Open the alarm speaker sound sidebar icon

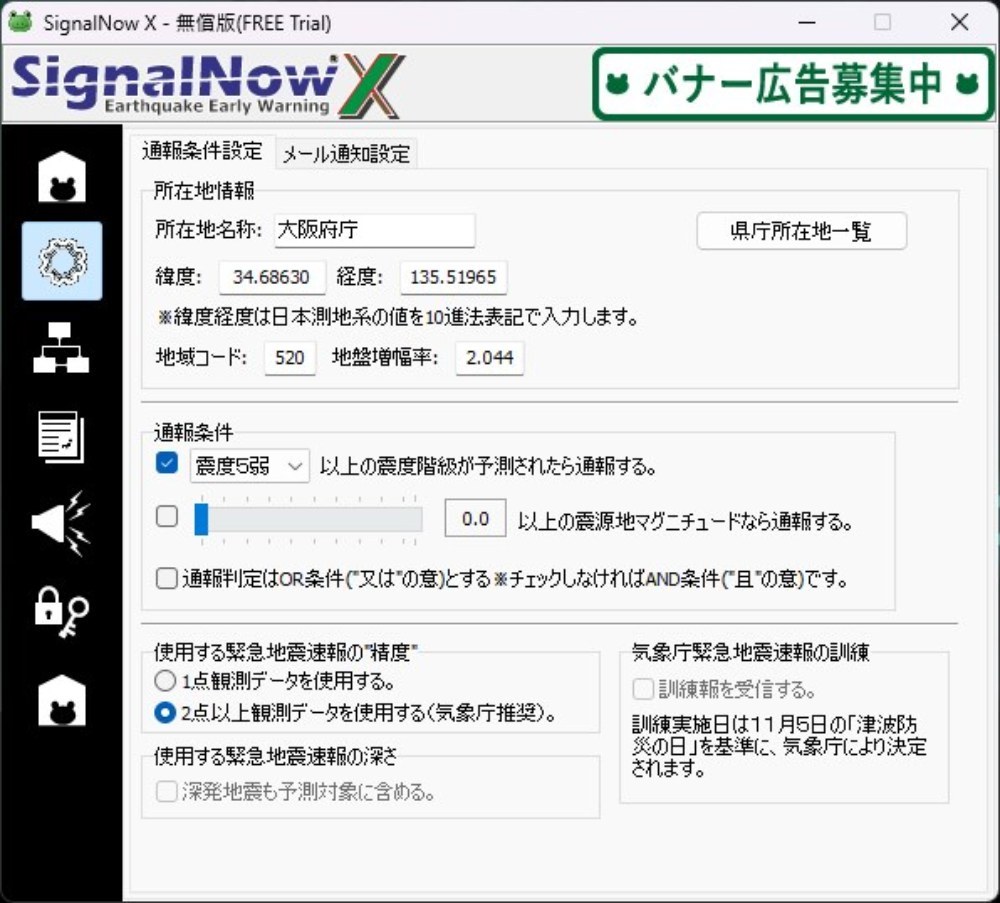[x=61, y=523]
